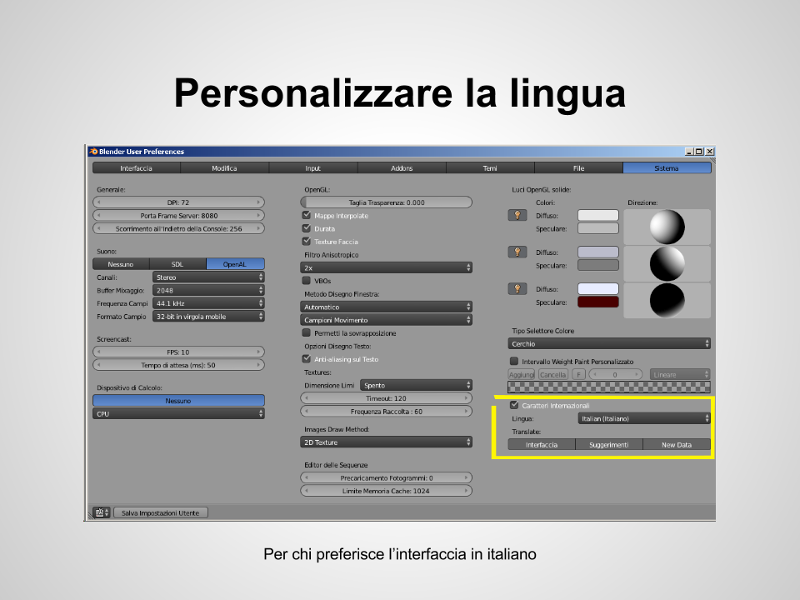Open Automatico window draw method dropdown
800x600 pixels.
(386, 307)
